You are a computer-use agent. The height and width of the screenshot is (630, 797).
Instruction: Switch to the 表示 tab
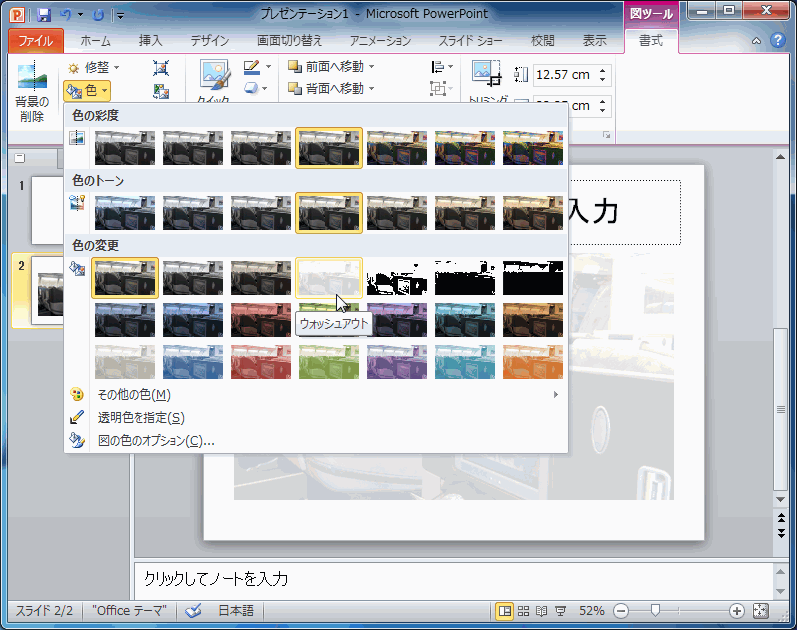tap(594, 41)
